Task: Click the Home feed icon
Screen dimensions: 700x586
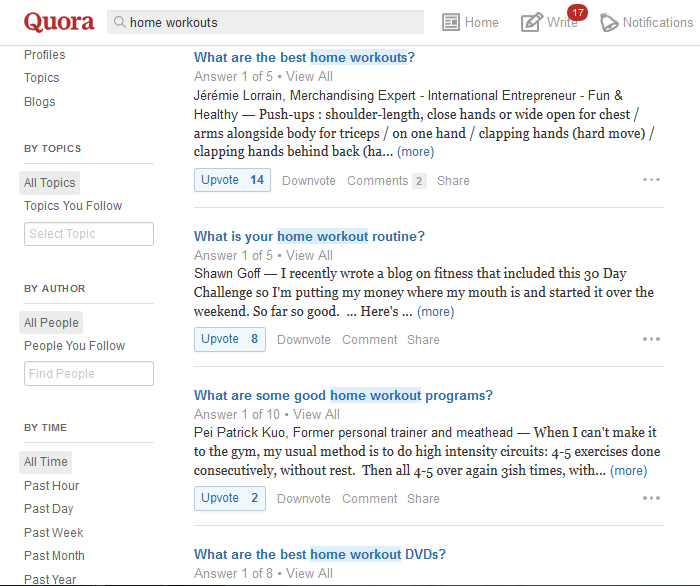Action: (451, 22)
